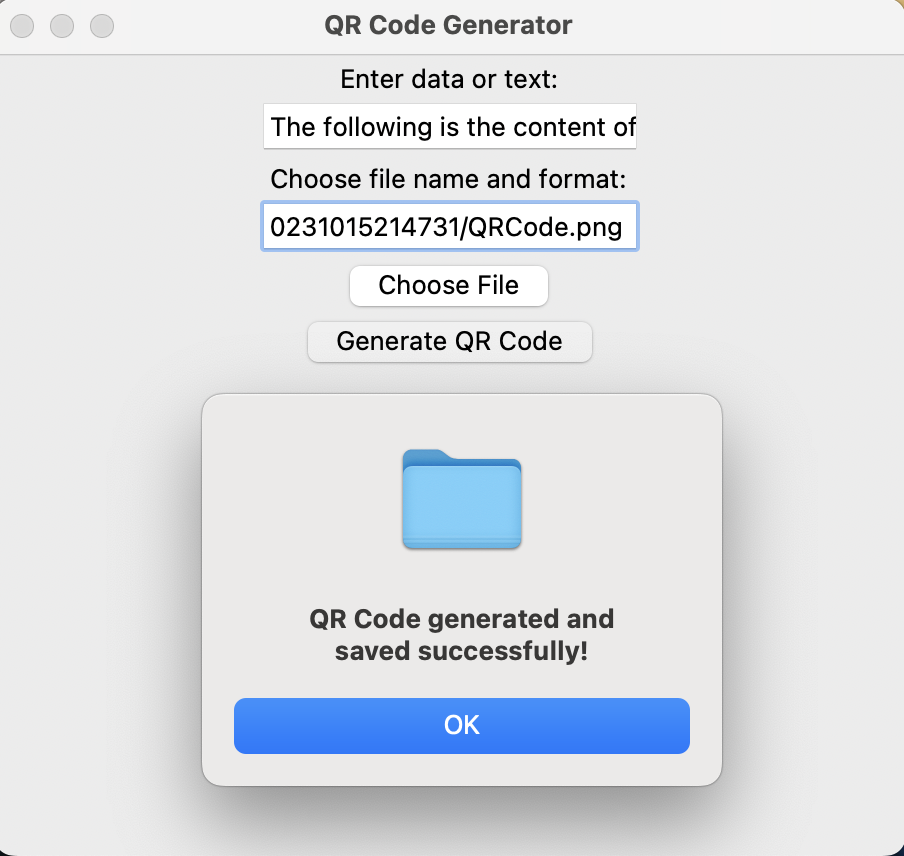Click the 'QR Code generated and' message line

pyautogui.click(x=462, y=619)
